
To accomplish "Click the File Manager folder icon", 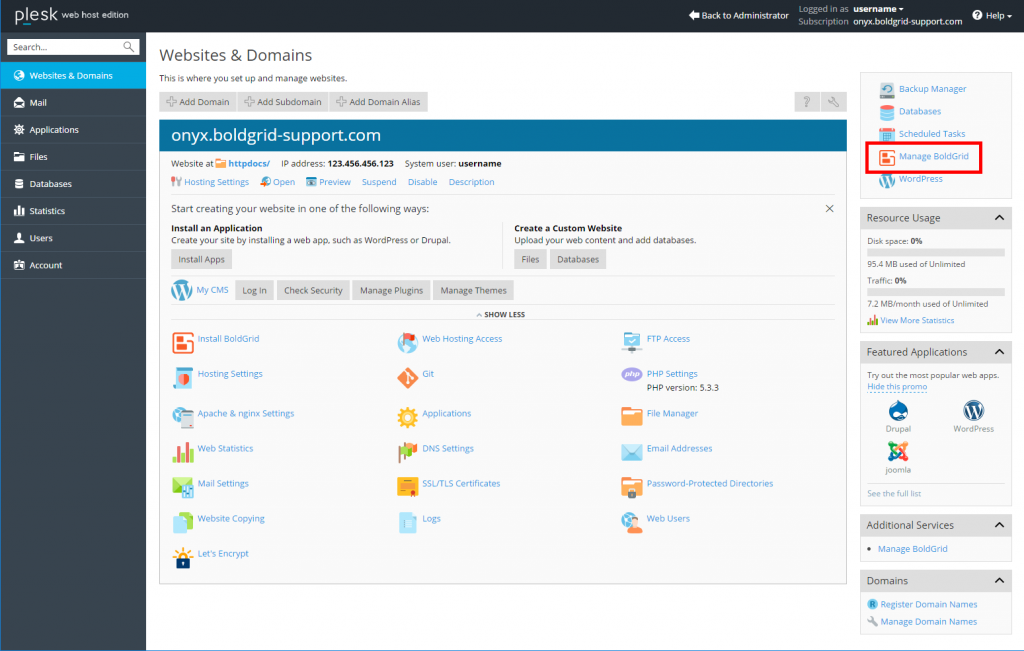I will [632, 417].
